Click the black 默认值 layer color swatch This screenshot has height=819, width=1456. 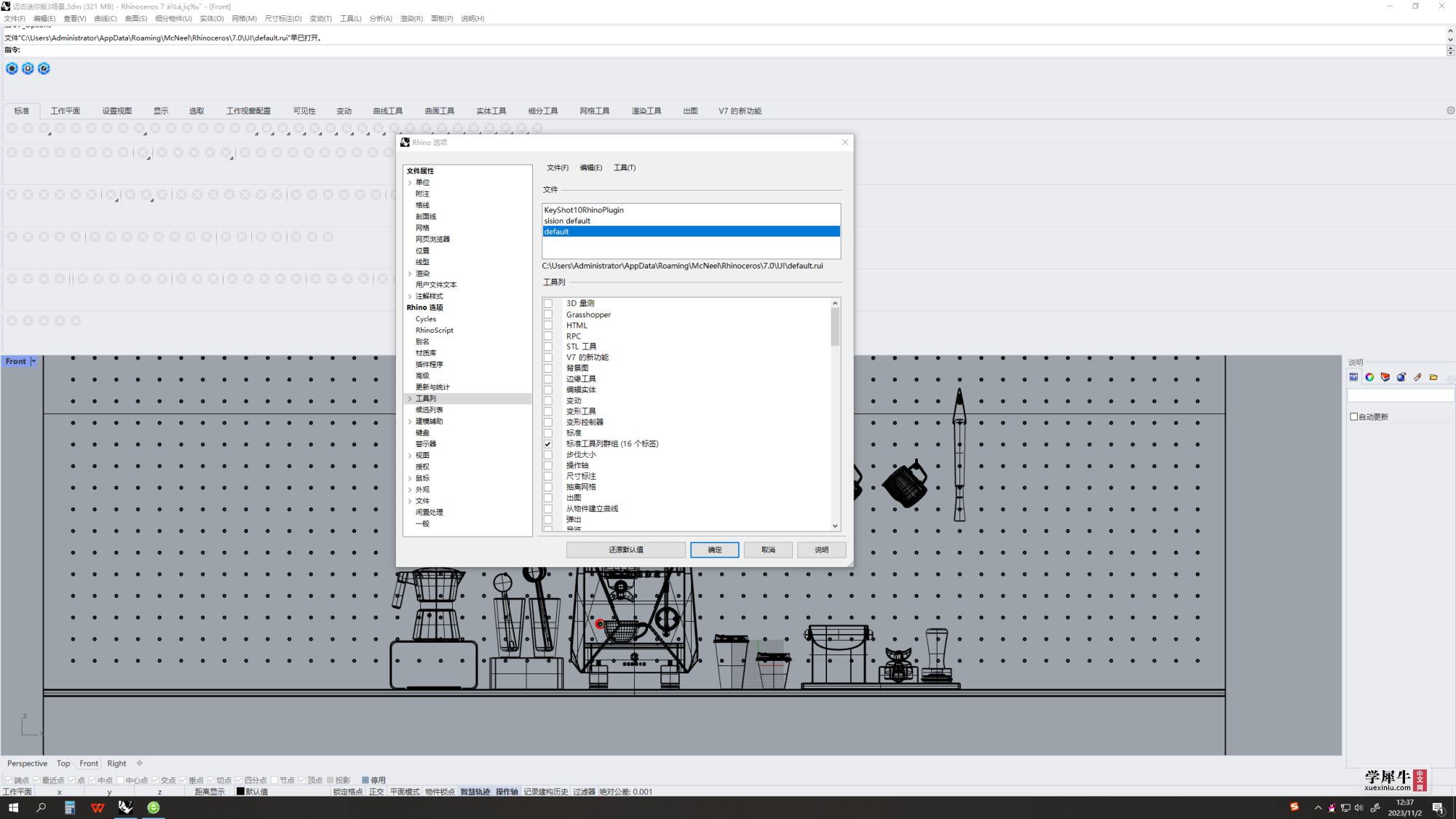click(x=240, y=791)
